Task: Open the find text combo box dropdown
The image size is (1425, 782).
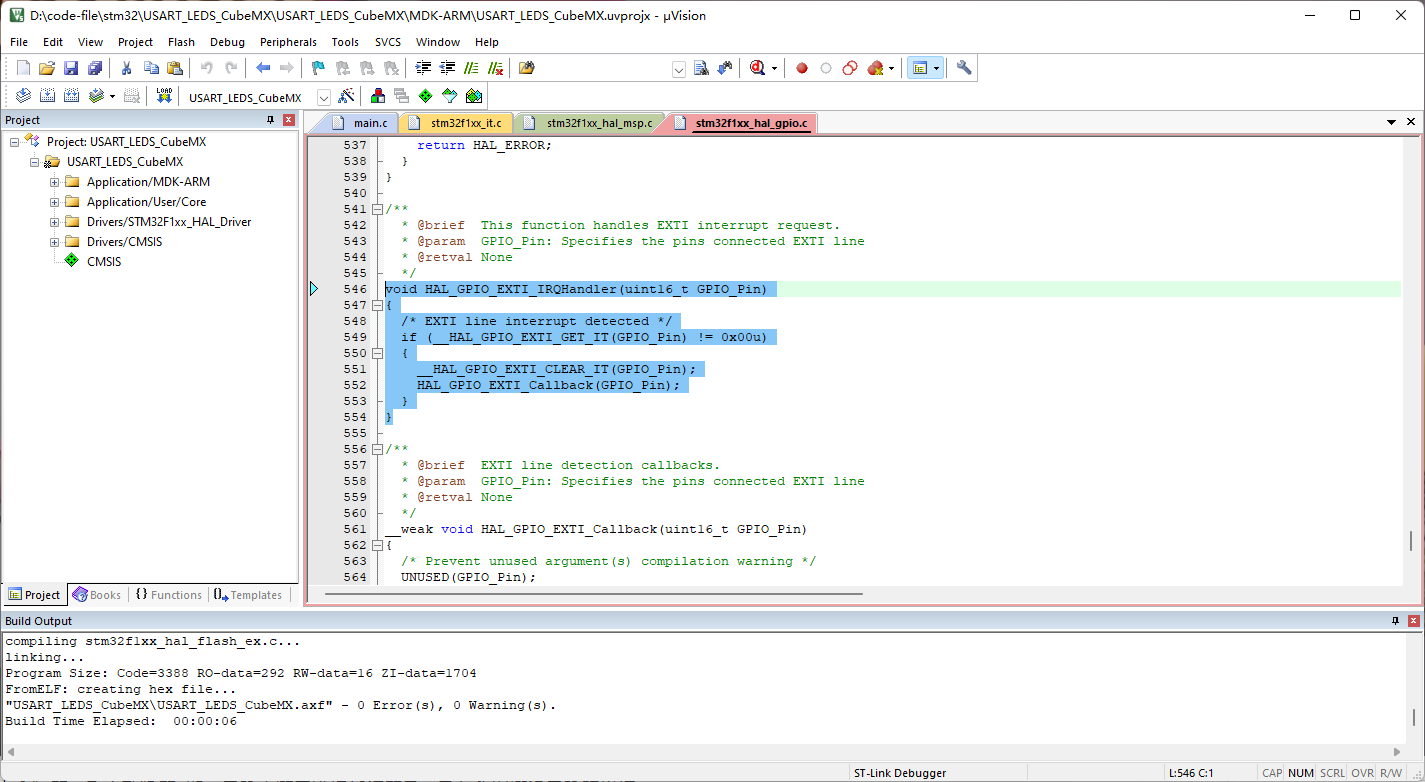Action: [679, 69]
